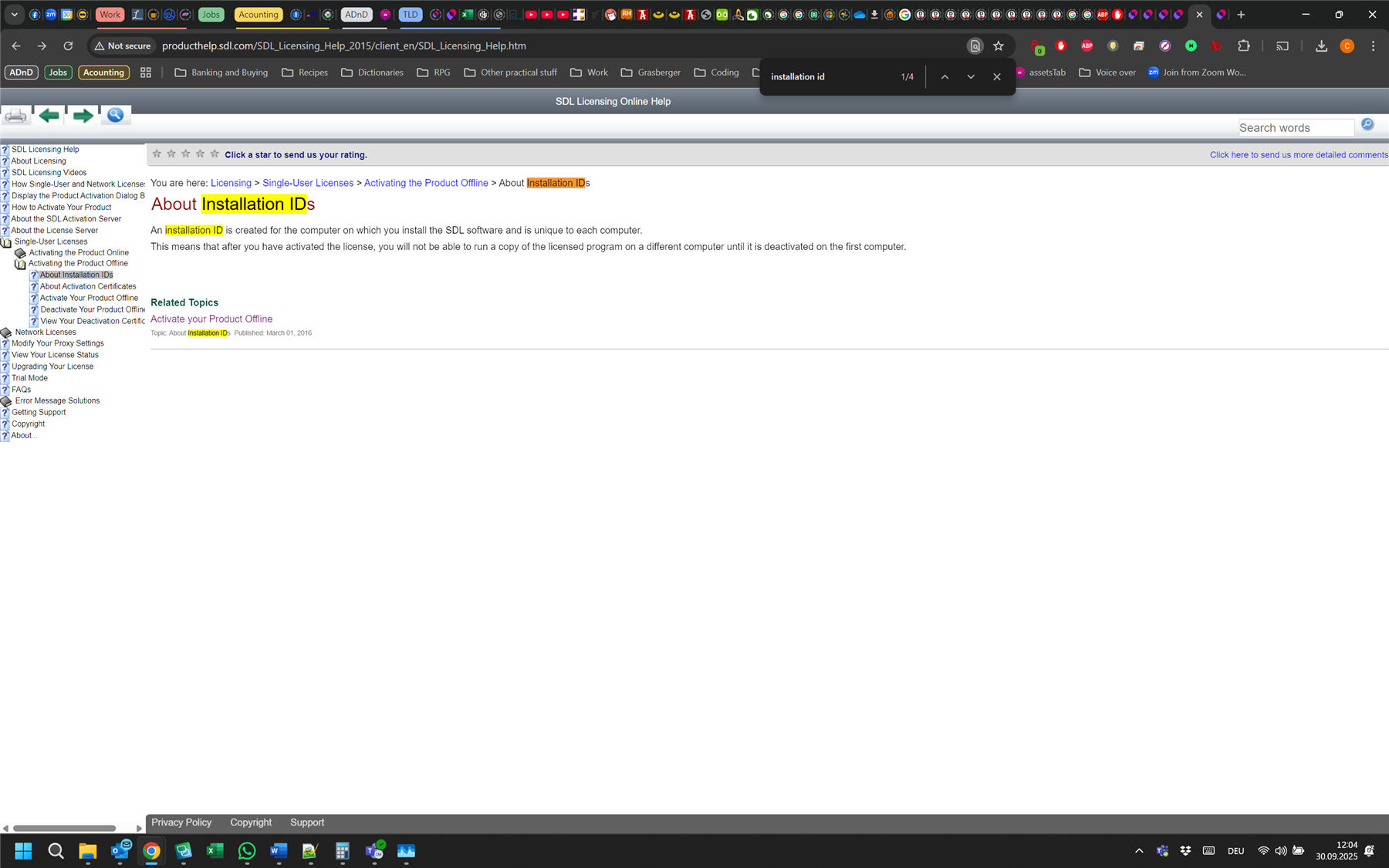Show hidden system tray icons
Screen dimensions: 1389x868
(x=1139, y=850)
